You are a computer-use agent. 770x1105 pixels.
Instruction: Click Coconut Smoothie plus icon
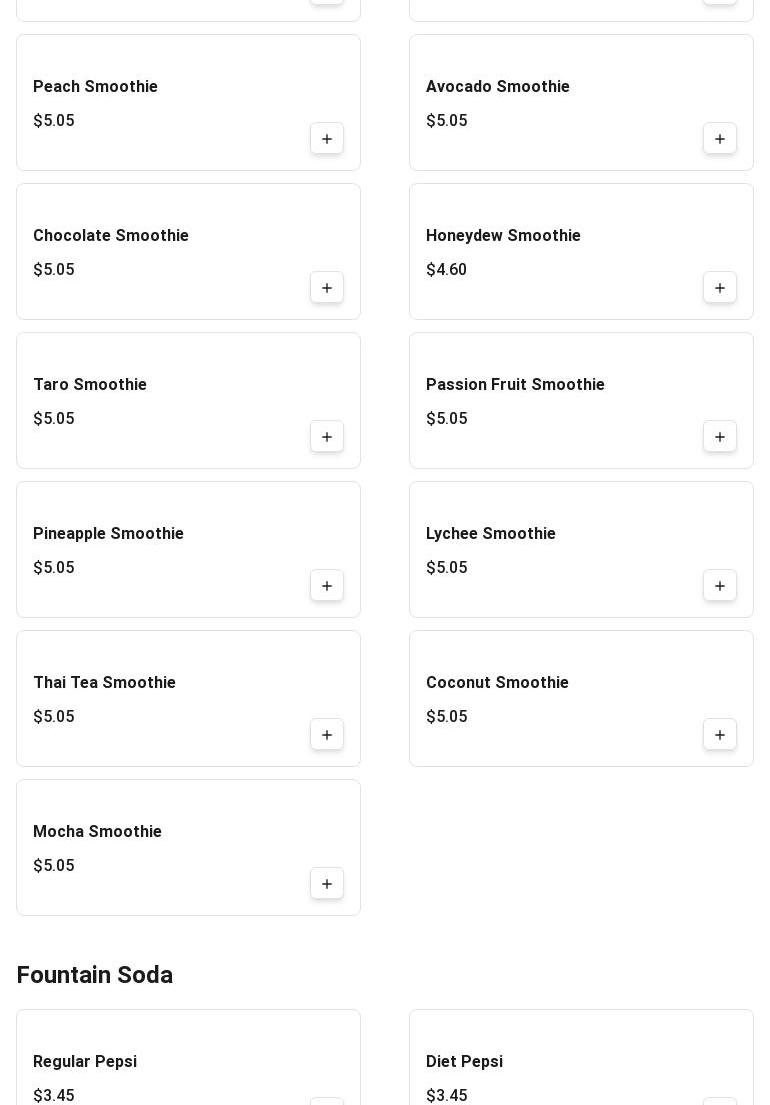tap(720, 735)
